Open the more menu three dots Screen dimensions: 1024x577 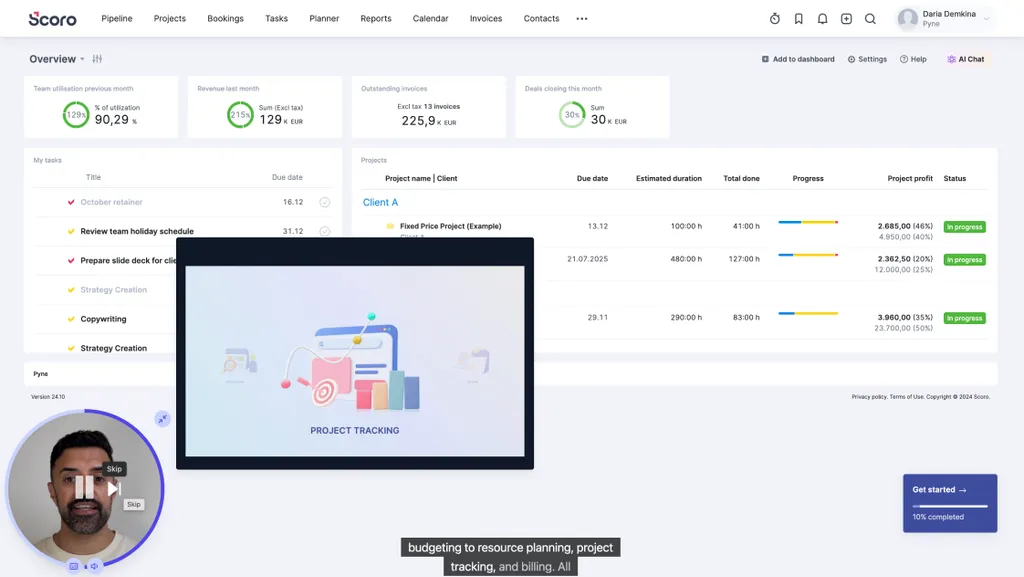pyautogui.click(x=582, y=19)
